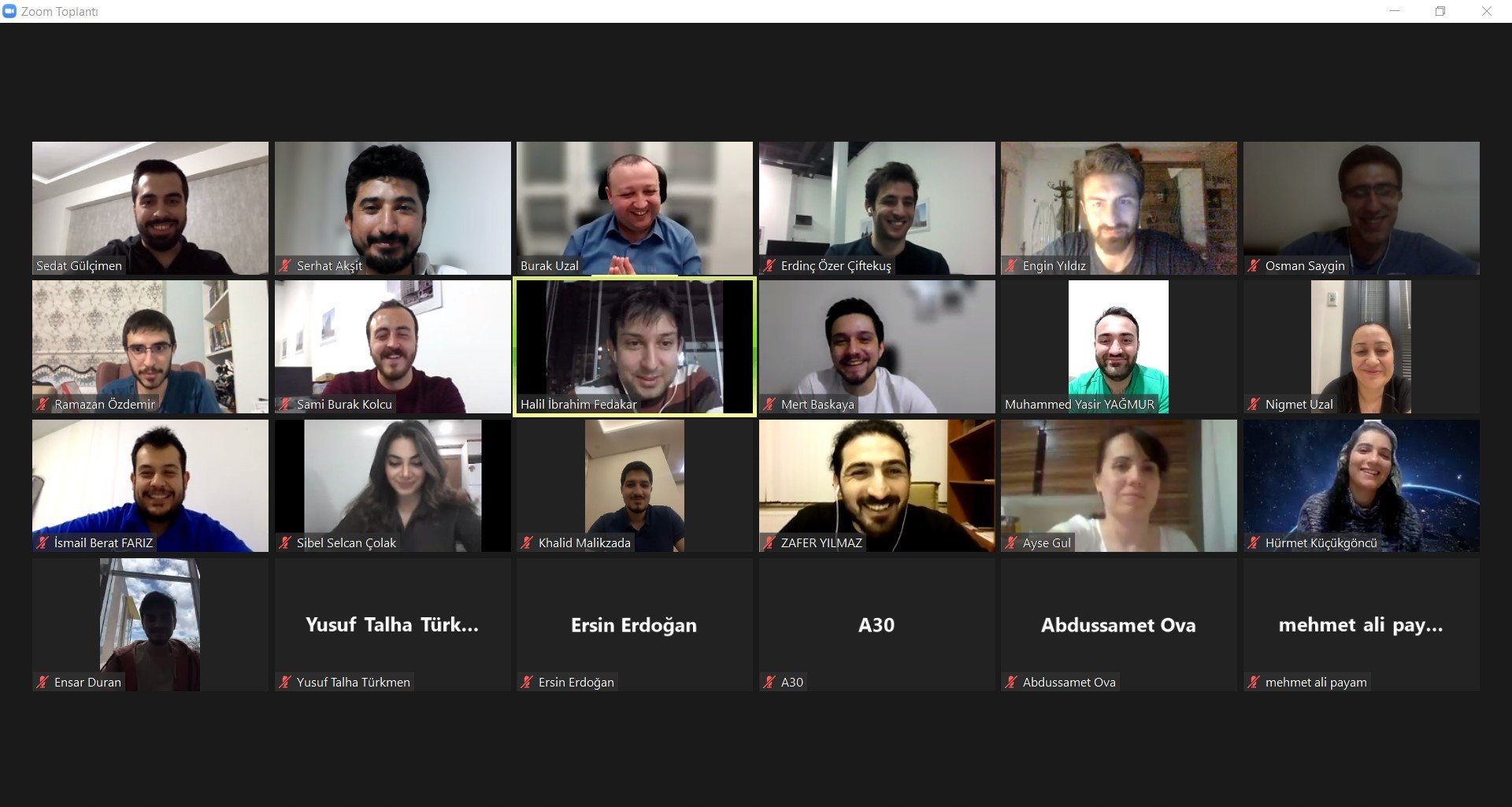Select Halil İbrahim Fedakar's highlighted video tile
The width and height of the screenshot is (1512, 807).
point(634,346)
